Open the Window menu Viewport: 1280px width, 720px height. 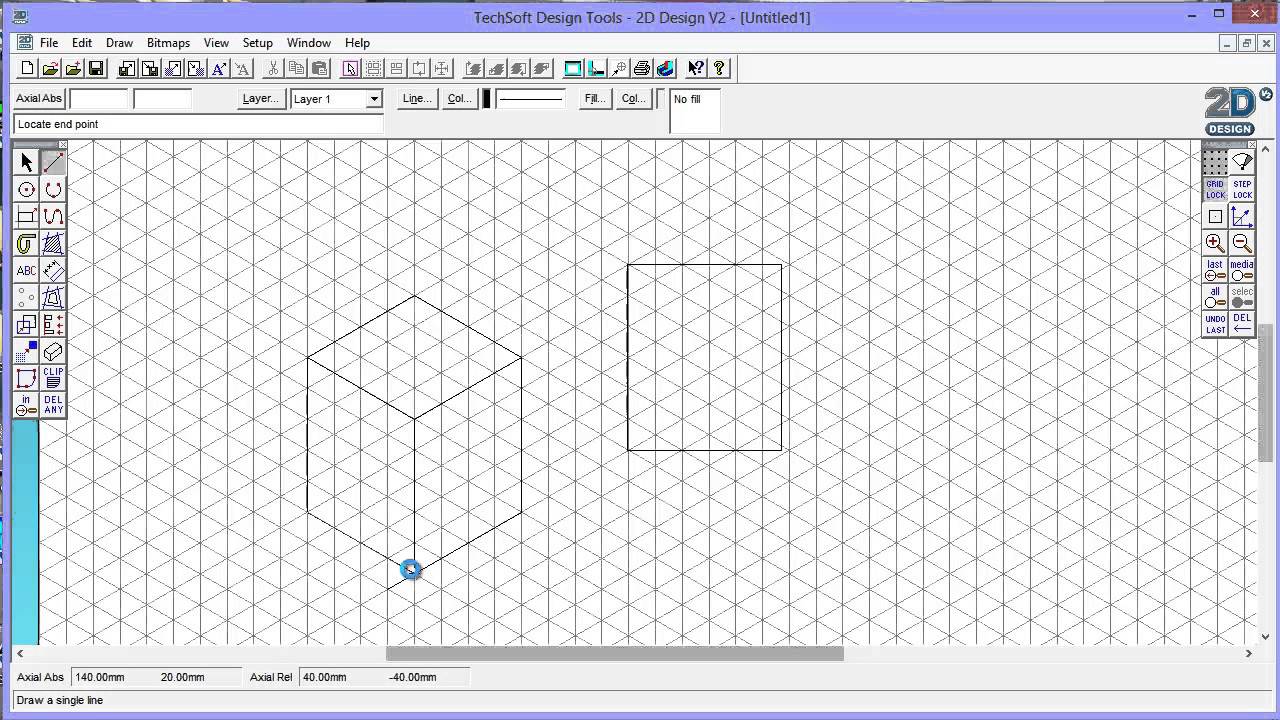click(309, 43)
